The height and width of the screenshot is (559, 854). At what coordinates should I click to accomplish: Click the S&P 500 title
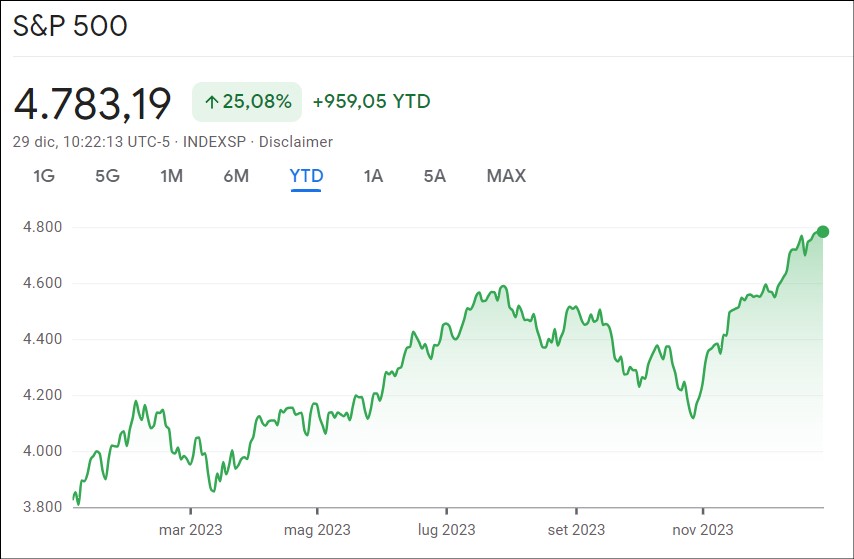click(x=70, y=26)
